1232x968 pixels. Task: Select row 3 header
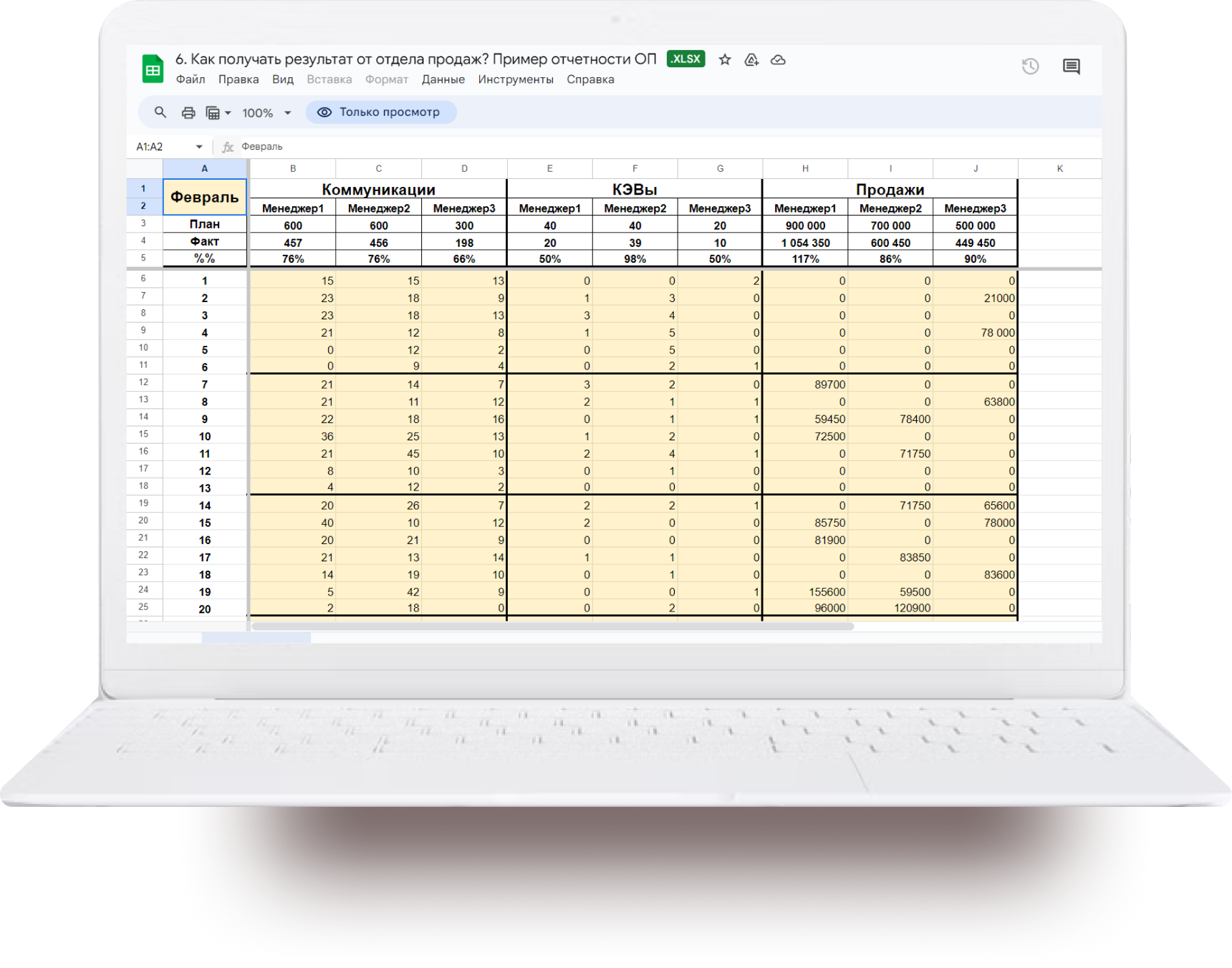pyautogui.click(x=144, y=224)
